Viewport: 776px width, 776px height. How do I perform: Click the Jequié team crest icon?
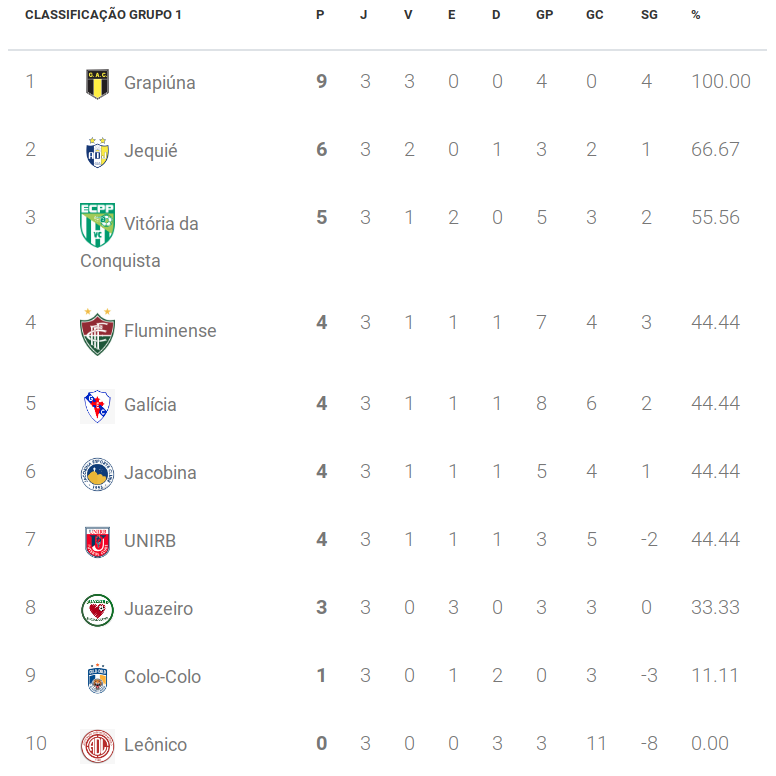(97, 152)
